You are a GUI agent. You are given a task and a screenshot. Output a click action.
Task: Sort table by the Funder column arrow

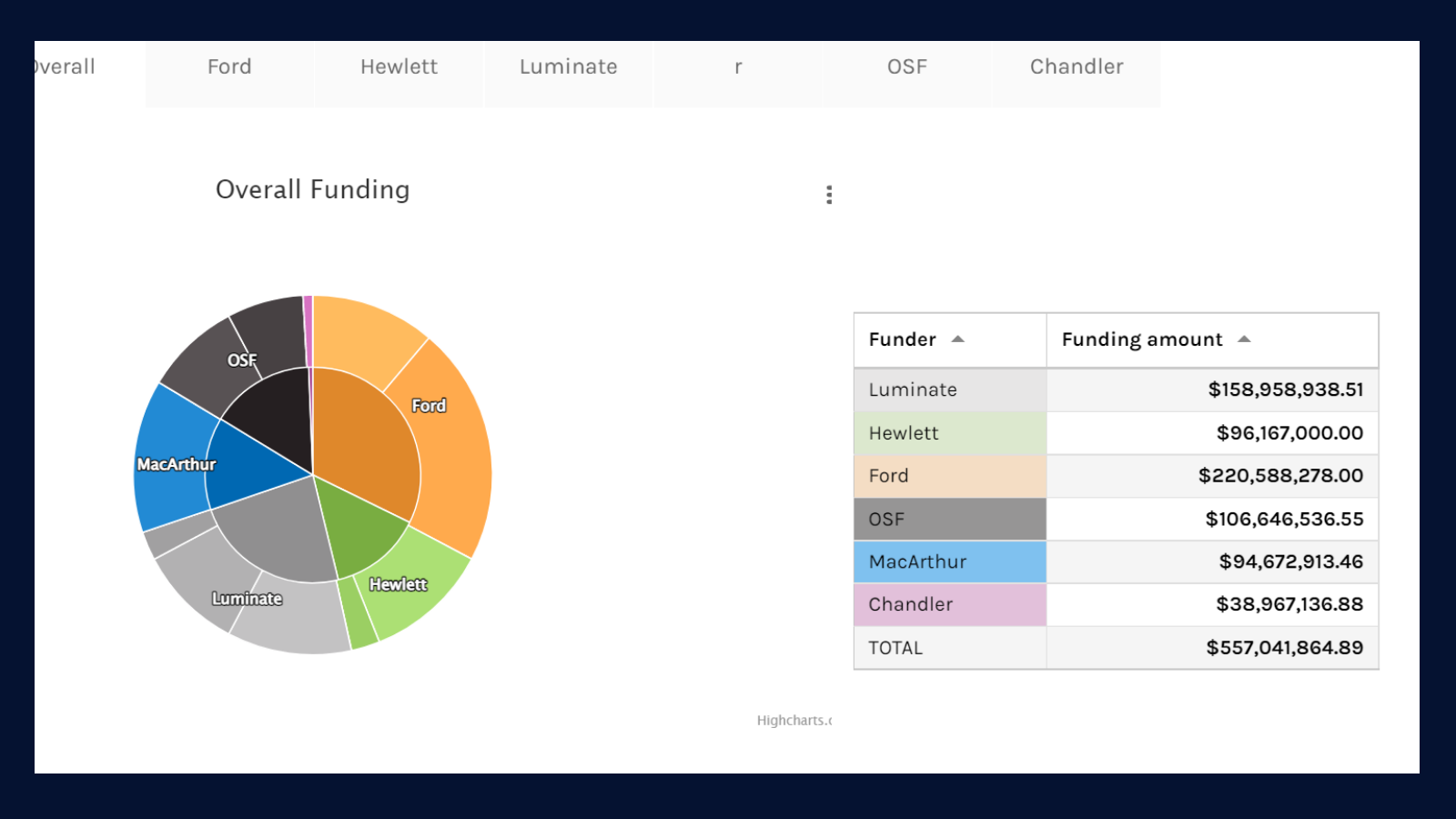click(957, 339)
